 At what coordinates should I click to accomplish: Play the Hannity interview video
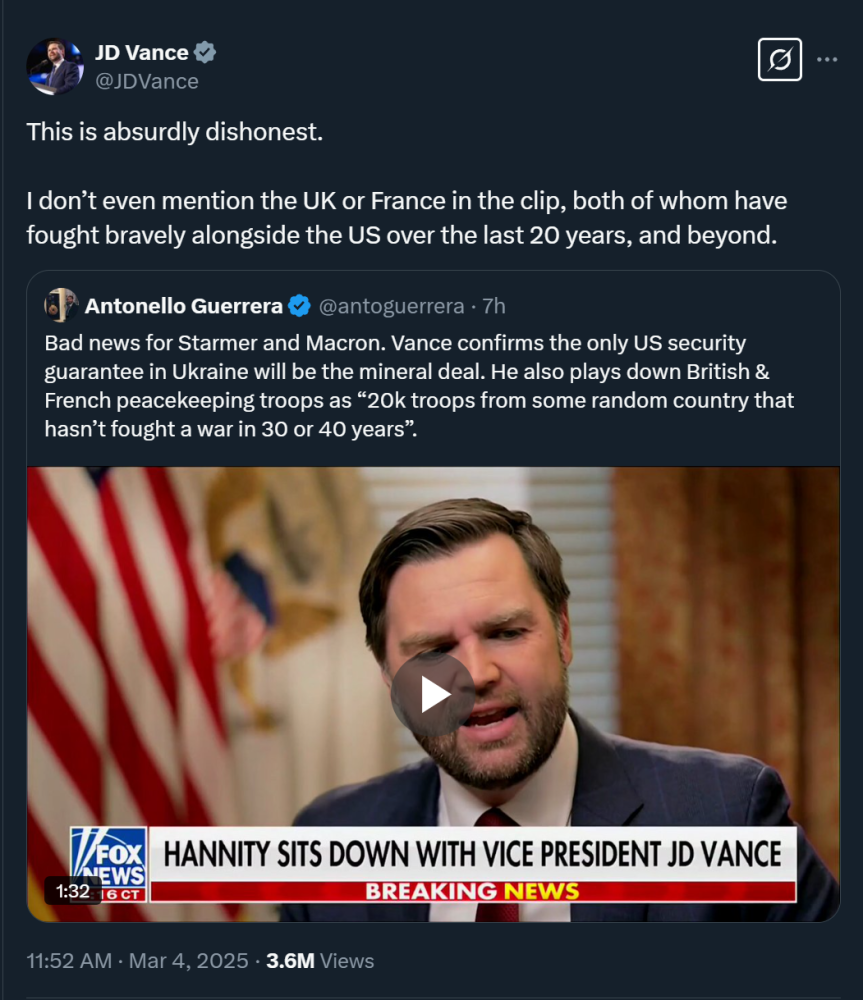[x=432, y=694]
